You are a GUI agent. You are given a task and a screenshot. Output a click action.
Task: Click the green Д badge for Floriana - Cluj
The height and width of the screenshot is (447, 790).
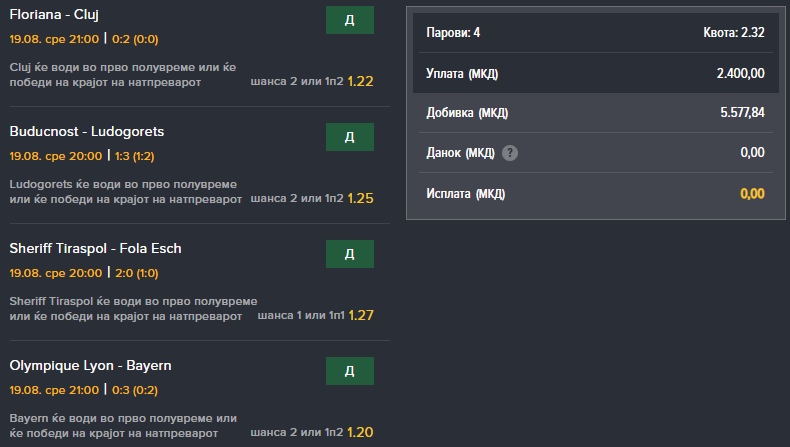pos(349,20)
